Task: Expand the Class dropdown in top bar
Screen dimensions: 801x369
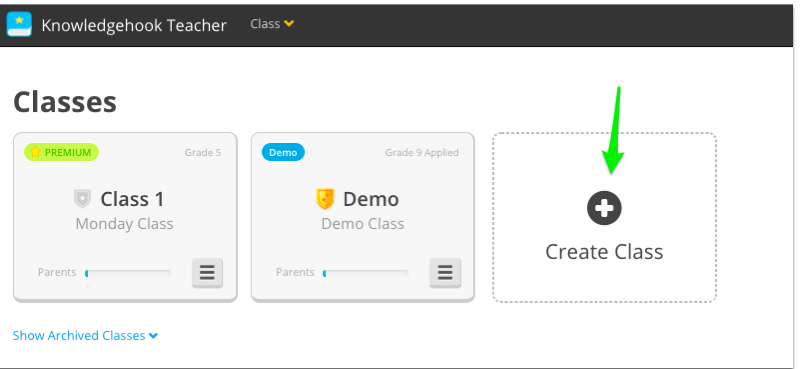Action: (x=272, y=24)
